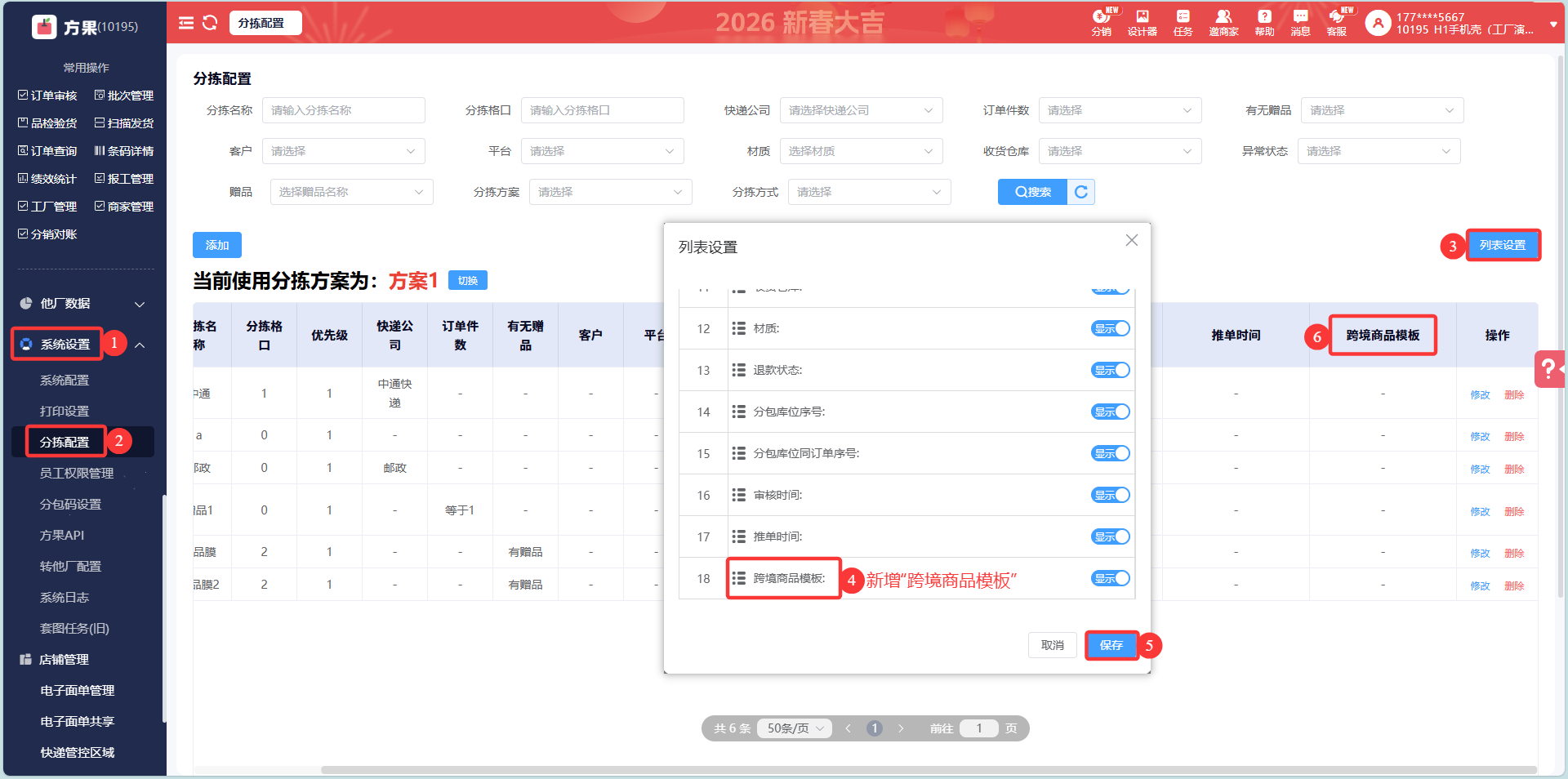Open 订单审核 in the sidebar

click(x=47, y=96)
